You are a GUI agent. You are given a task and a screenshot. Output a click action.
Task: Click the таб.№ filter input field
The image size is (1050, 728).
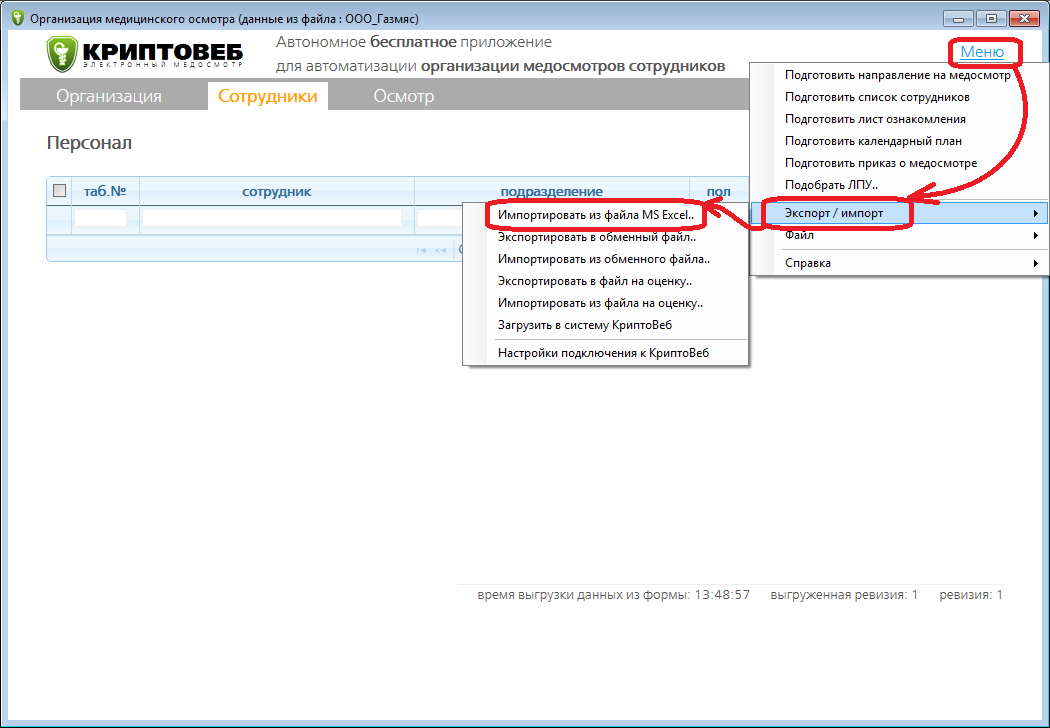coord(100,218)
